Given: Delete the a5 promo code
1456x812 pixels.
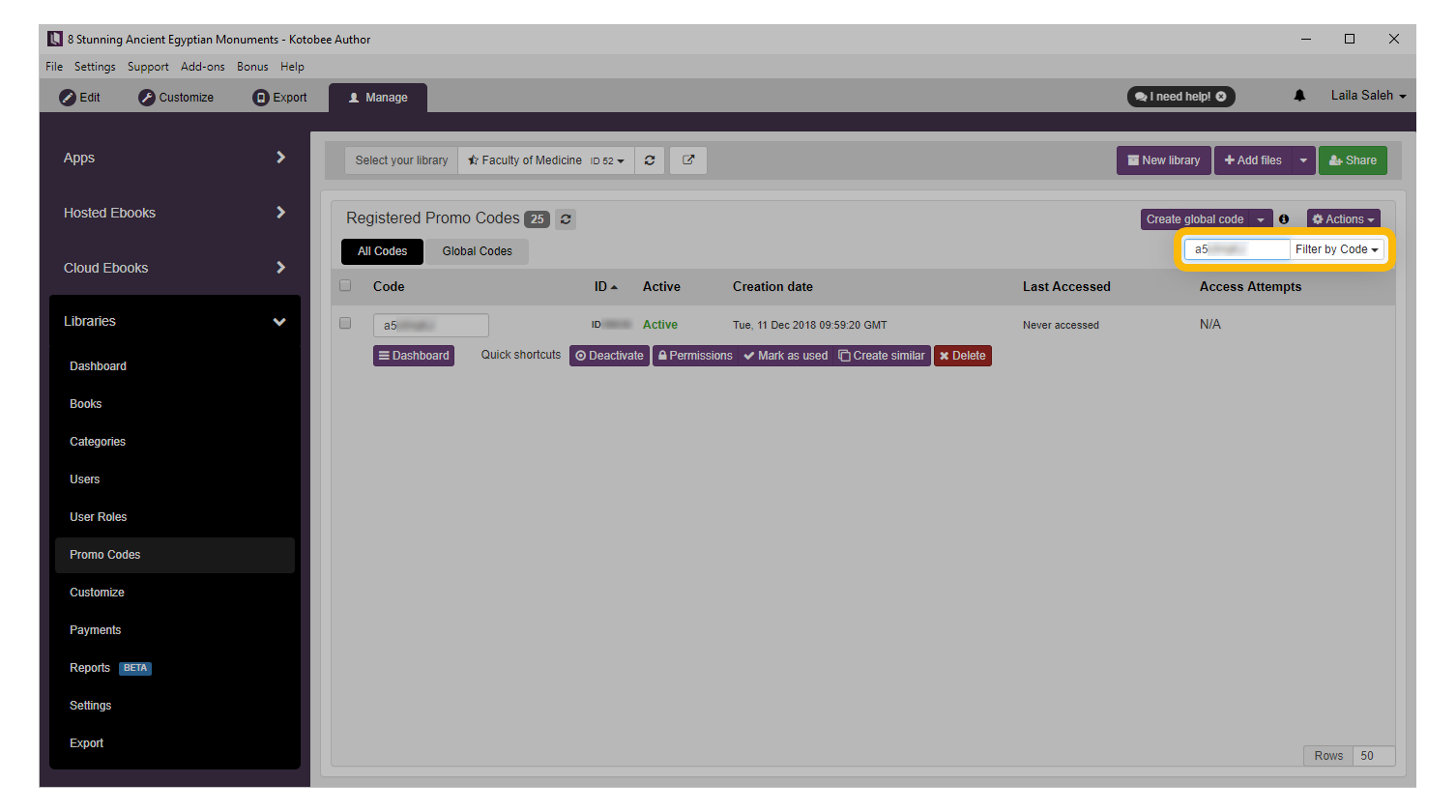Looking at the screenshot, I should [x=963, y=356].
